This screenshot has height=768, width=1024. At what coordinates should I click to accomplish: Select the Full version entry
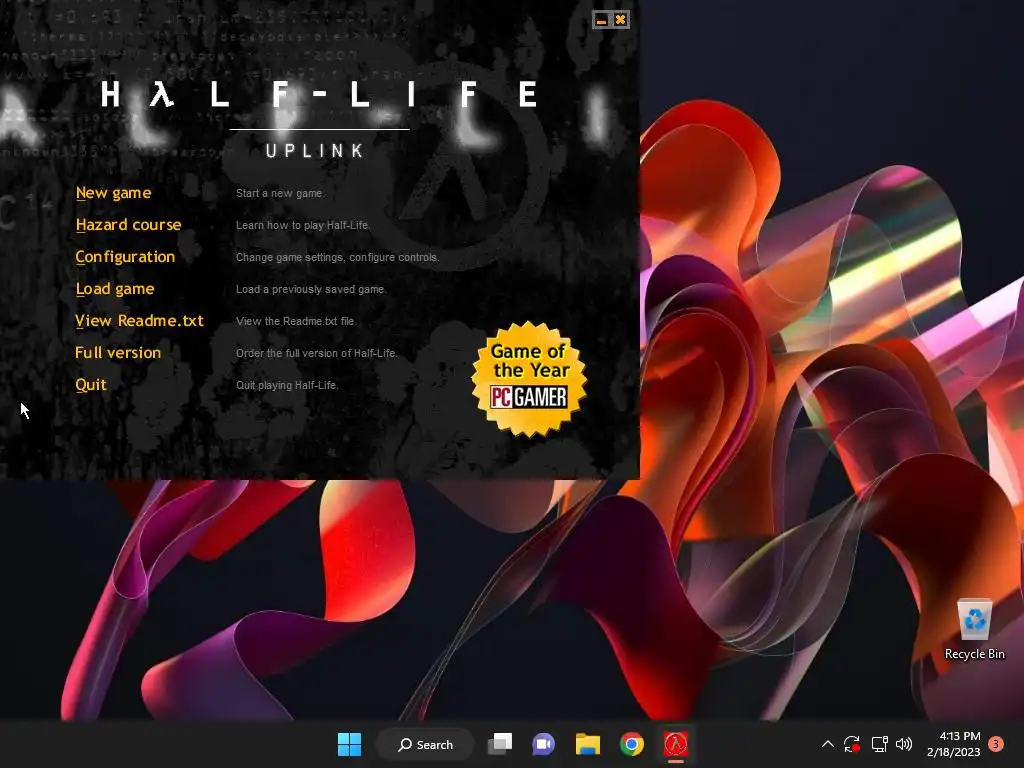pyautogui.click(x=118, y=353)
